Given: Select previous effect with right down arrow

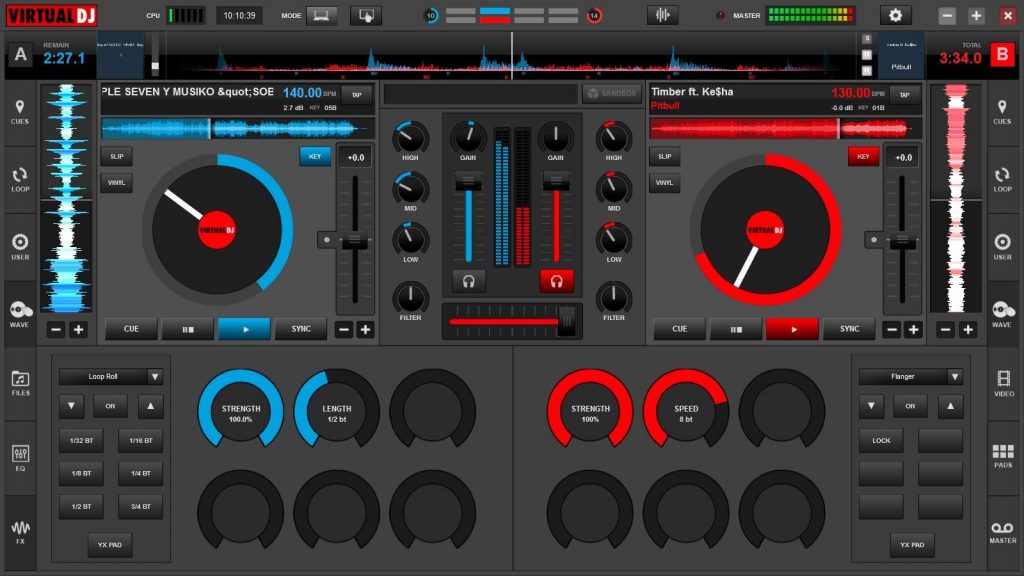Looking at the screenshot, I should click(871, 406).
